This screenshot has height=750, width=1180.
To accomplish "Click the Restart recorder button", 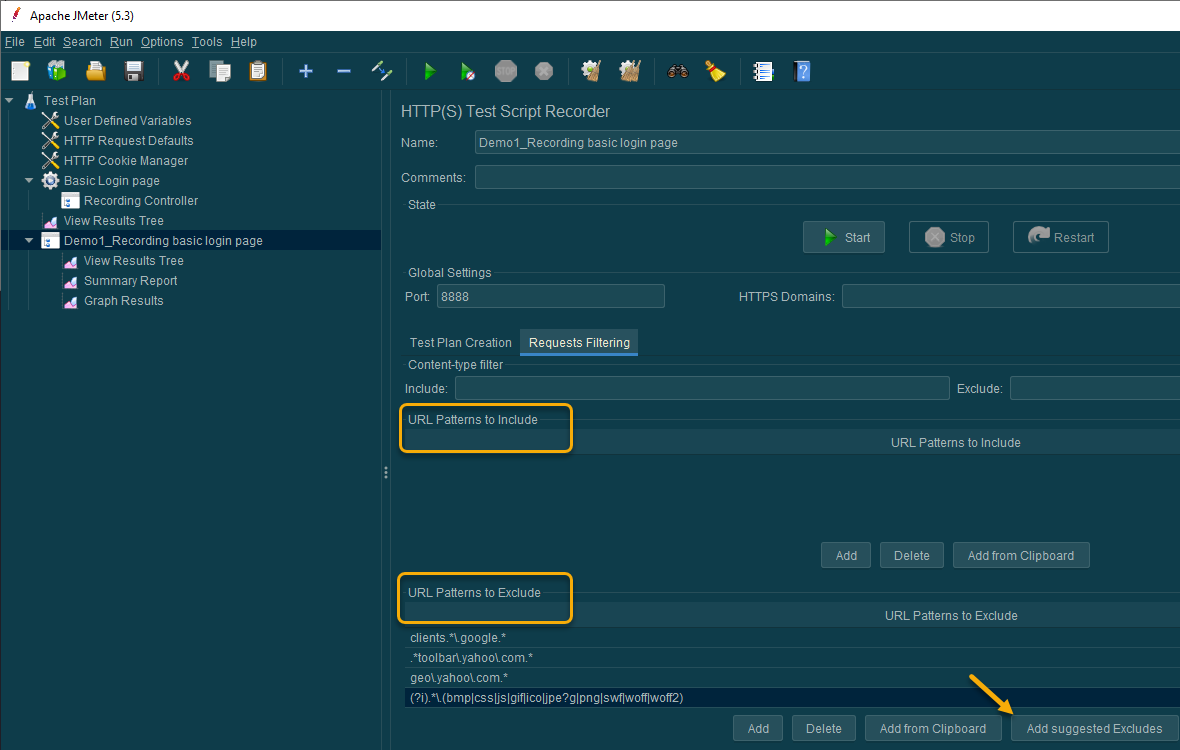I will pos(1060,238).
